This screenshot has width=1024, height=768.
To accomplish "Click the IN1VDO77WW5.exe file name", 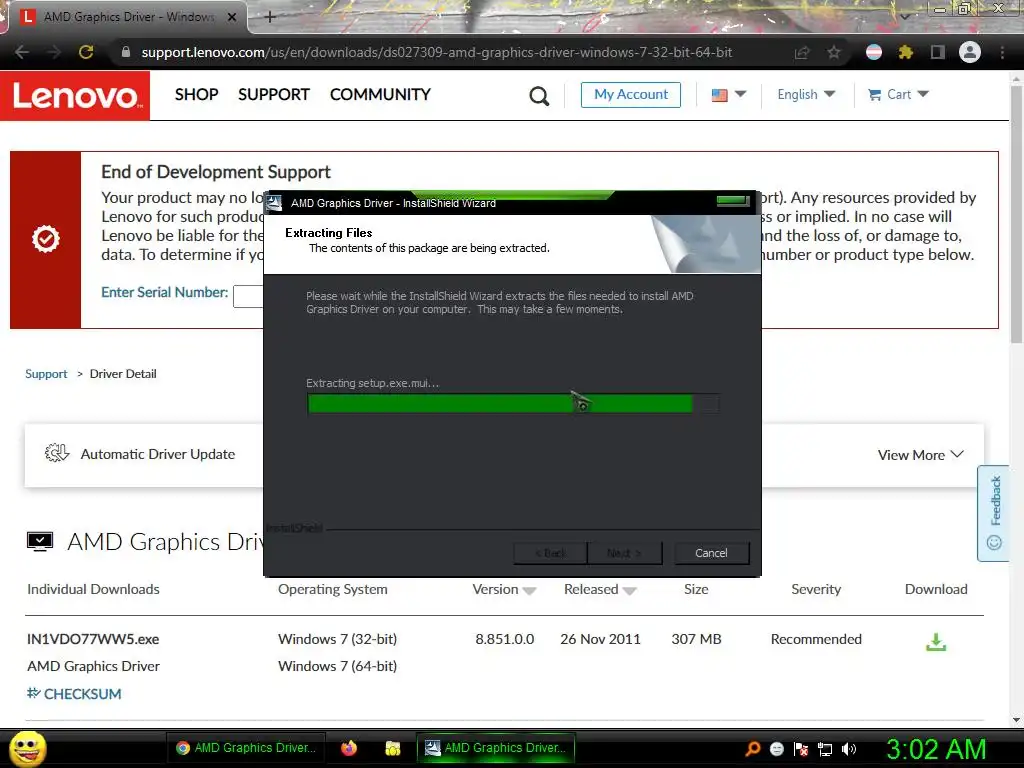I will [x=93, y=639].
